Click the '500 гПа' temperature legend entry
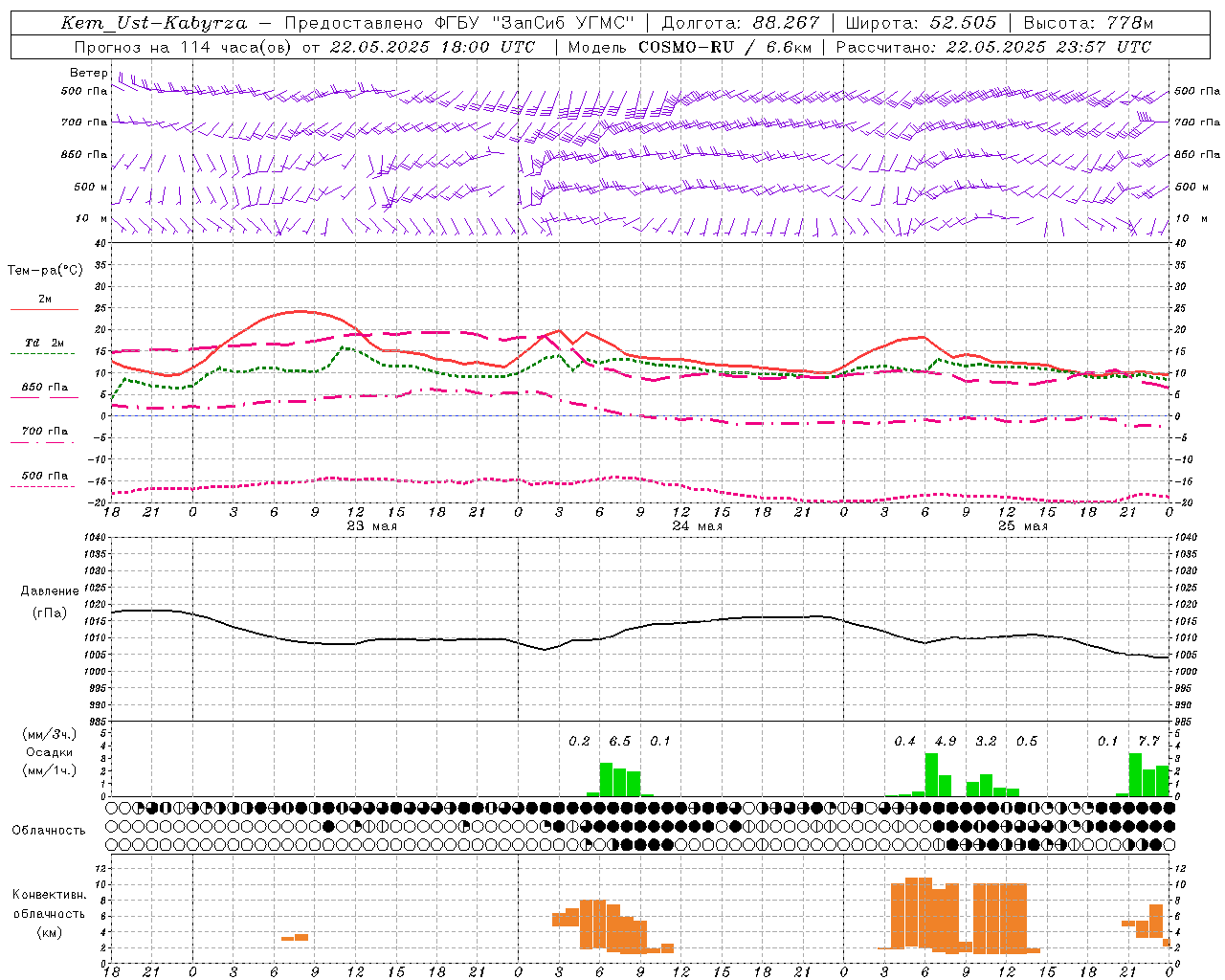The image size is (1225, 980). coord(45,476)
